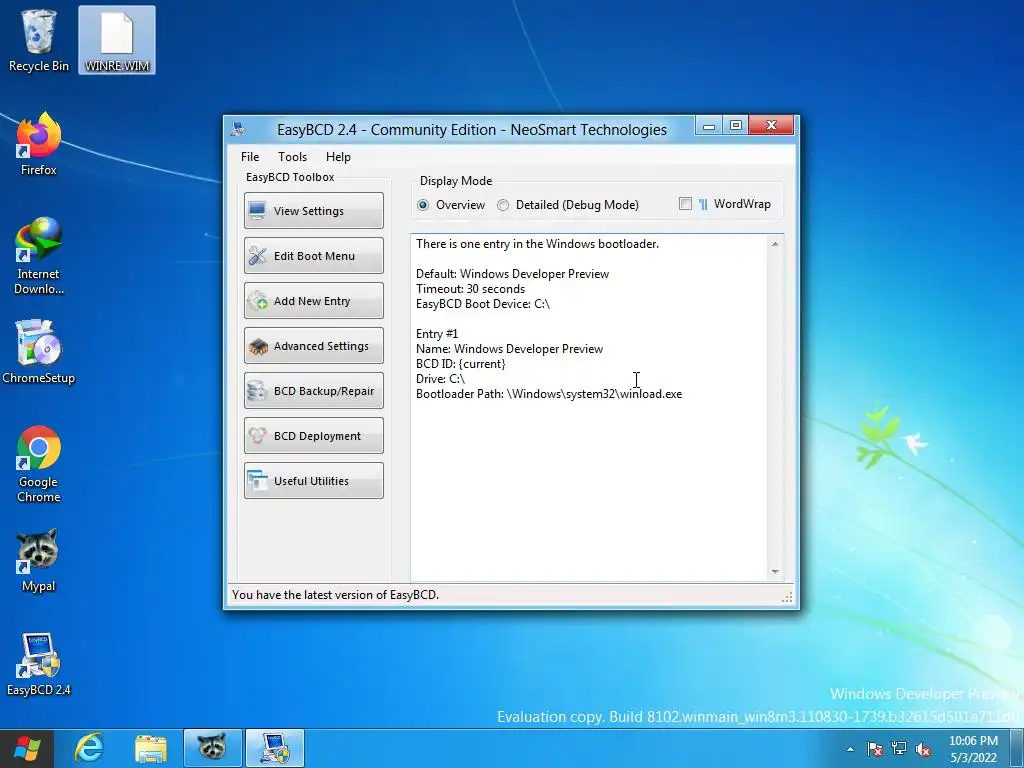Viewport: 1024px width, 768px height.
Task: Click the View Settings button
Action: 313,210
